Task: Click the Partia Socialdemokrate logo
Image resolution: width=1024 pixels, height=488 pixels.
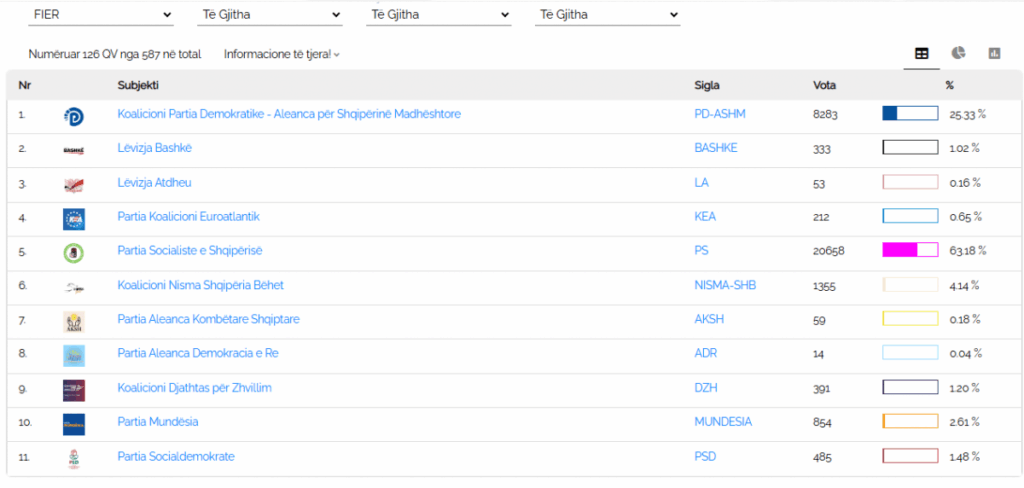Action: 74,458
